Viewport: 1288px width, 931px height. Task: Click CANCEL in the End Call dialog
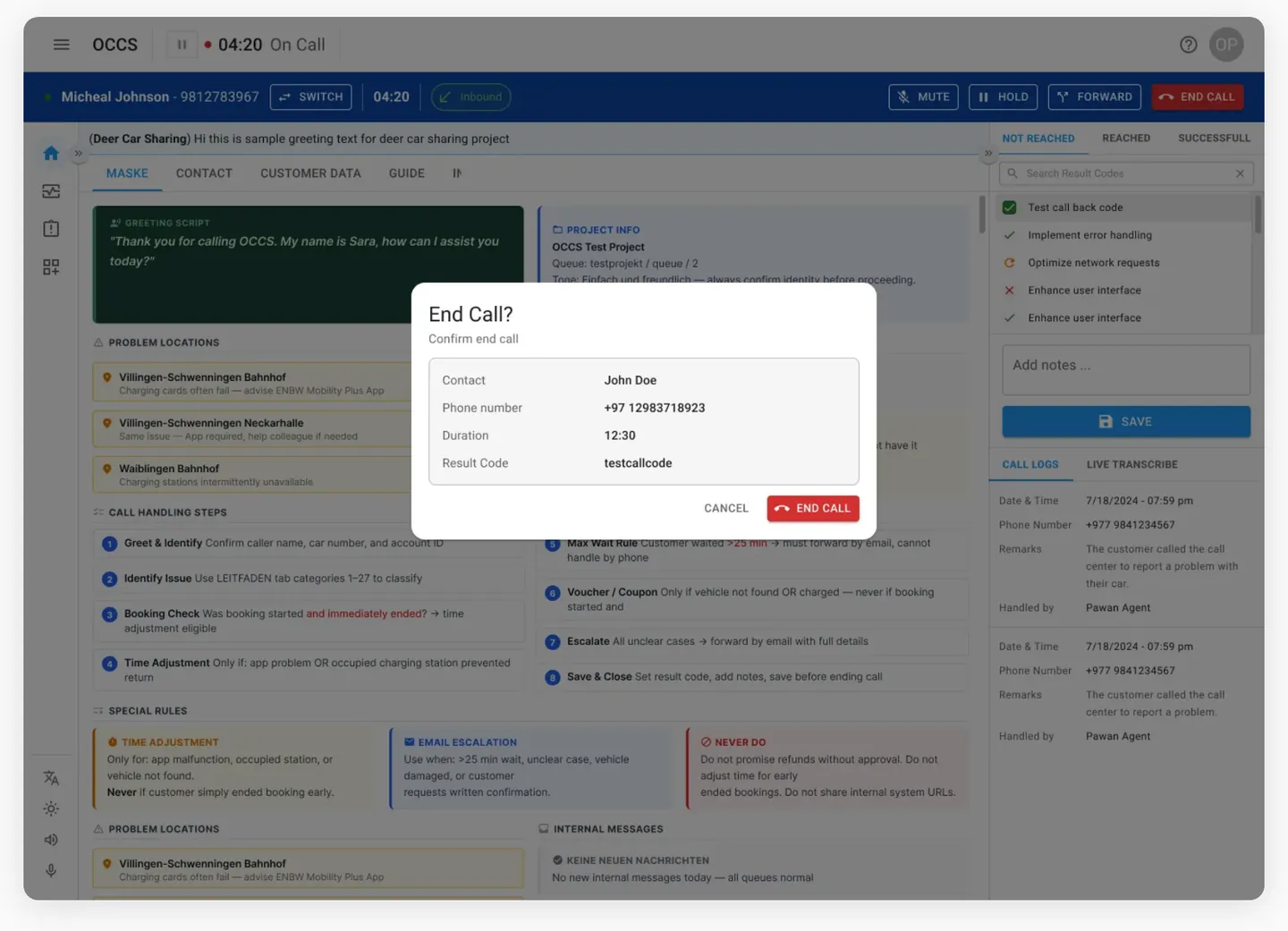[725, 509]
